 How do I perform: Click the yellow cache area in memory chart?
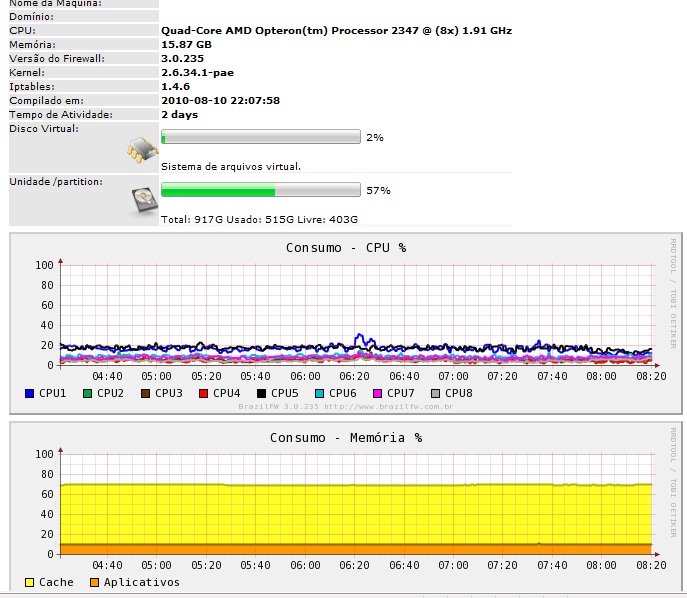[356, 515]
